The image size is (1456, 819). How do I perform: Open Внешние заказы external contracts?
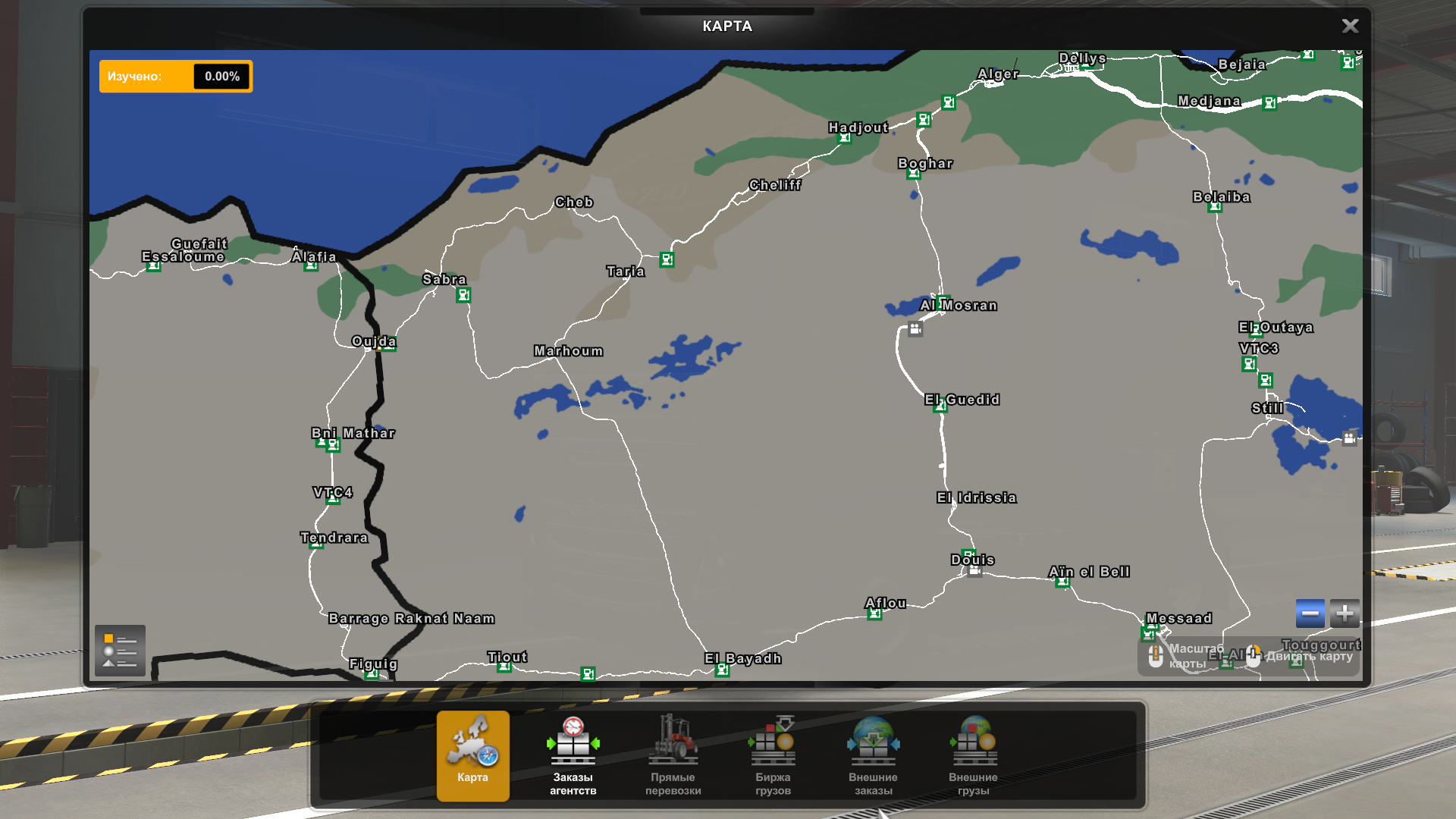coord(873,755)
